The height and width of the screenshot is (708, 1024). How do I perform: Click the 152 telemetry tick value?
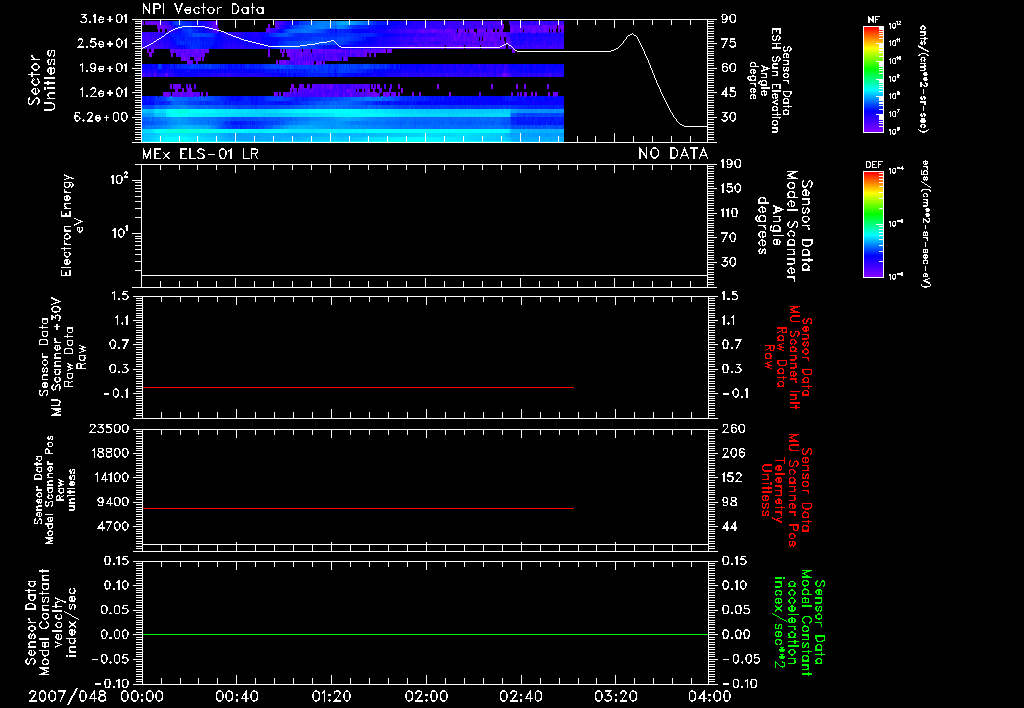732,477
